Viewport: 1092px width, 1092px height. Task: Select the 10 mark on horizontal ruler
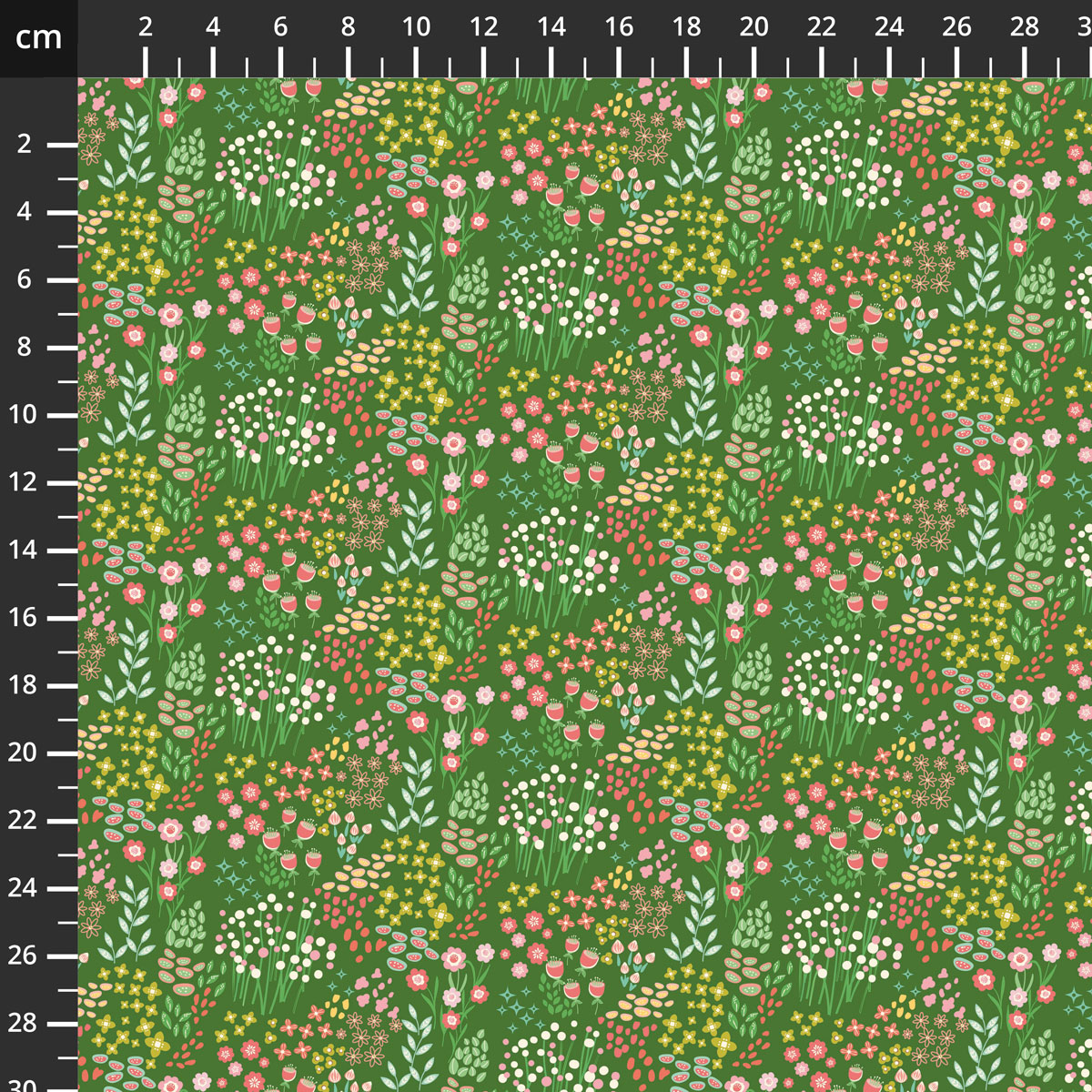(x=416, y=27)
